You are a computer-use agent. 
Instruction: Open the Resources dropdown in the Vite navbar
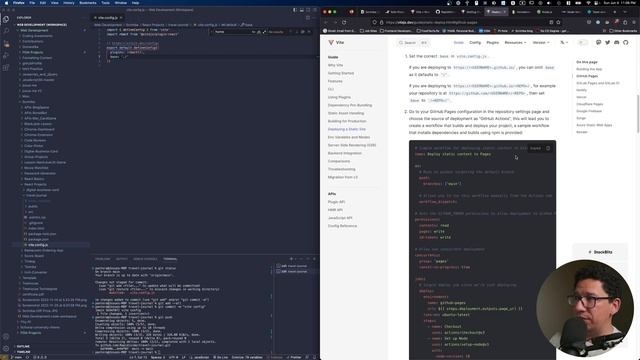pos(515,42)
